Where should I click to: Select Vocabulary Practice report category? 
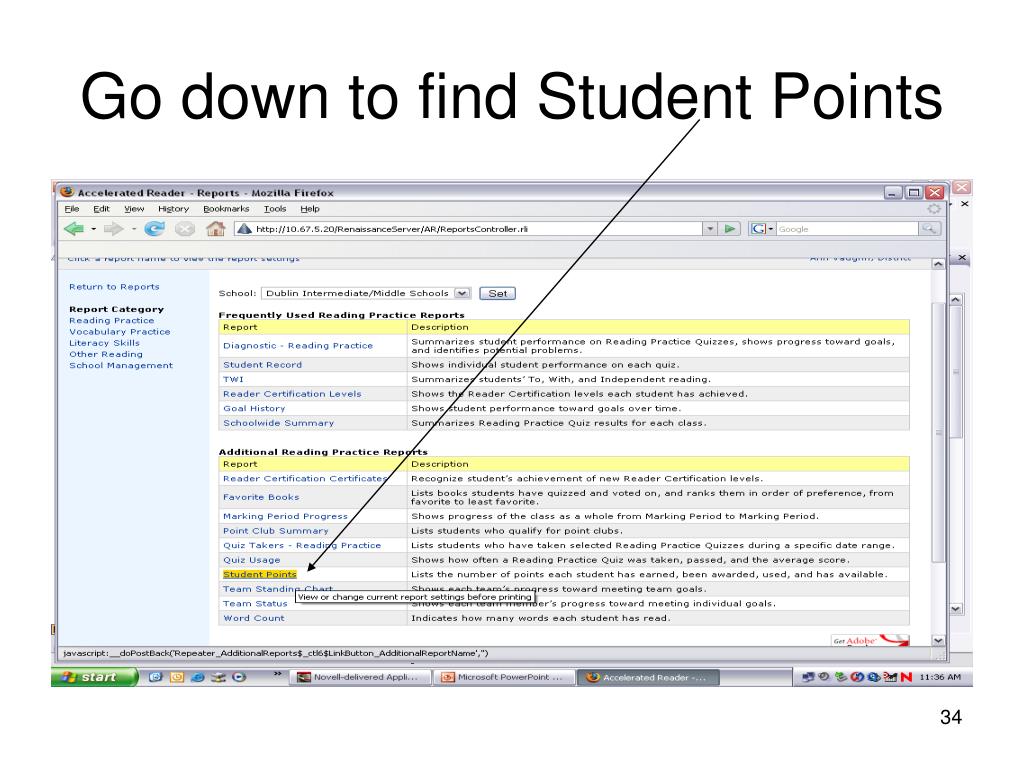(120, 332)
